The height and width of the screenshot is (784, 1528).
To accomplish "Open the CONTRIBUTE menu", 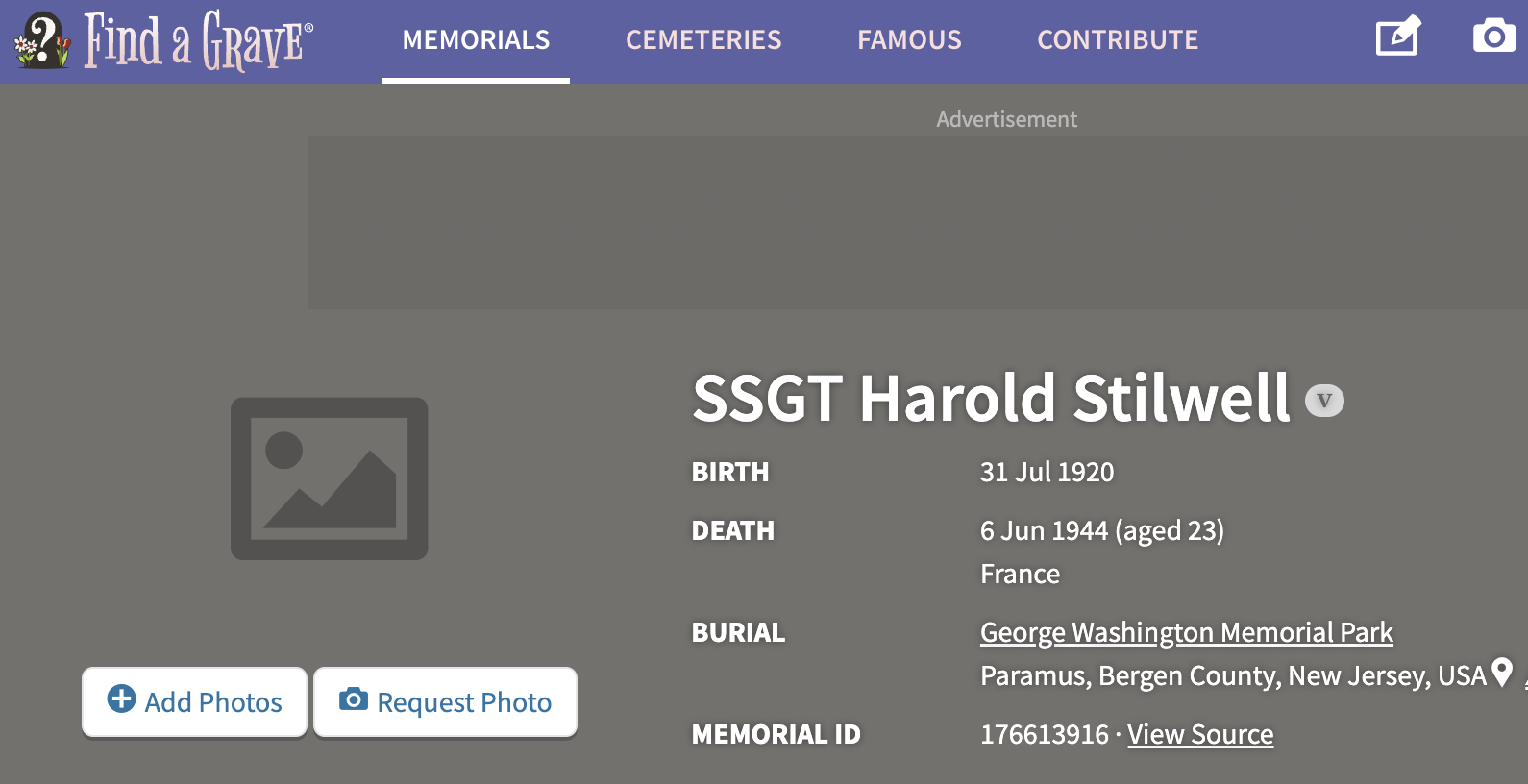I will (1118, 40).
